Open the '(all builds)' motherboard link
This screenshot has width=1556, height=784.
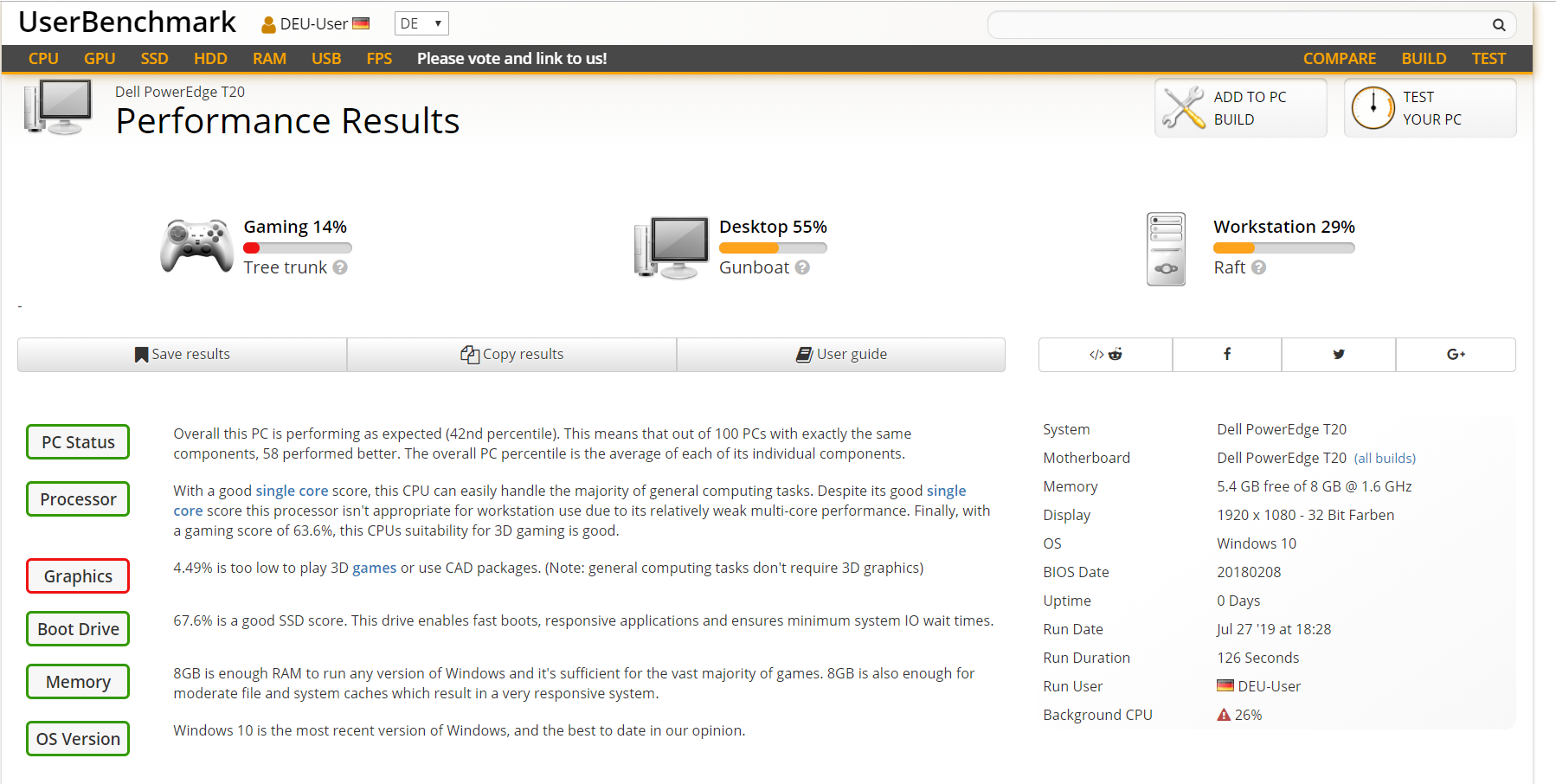click(1385, 458)
